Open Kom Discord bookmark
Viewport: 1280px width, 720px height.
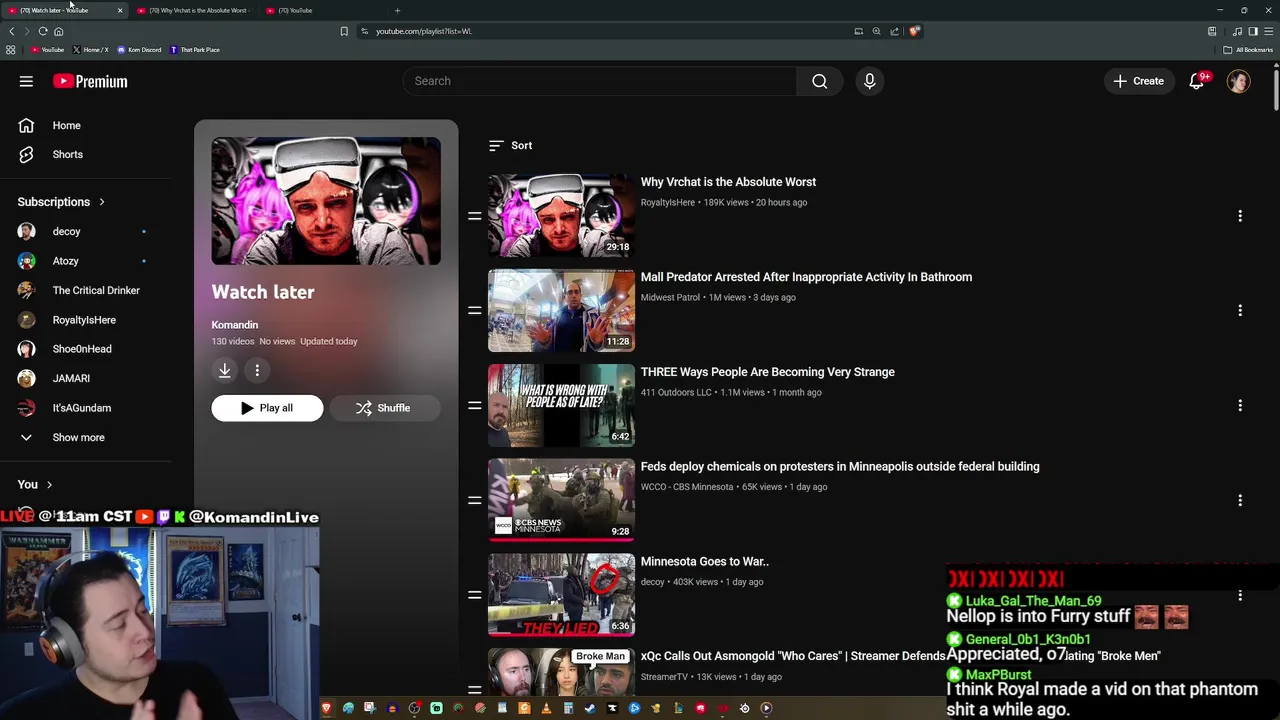coord(139,50)
